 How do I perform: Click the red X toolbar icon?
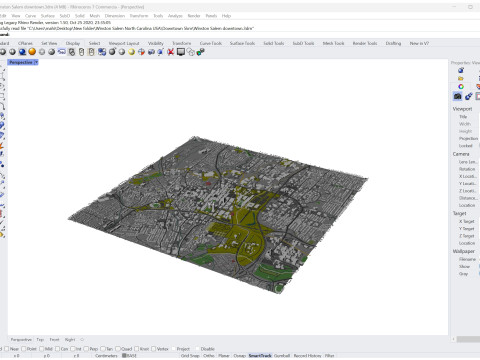[x=171, y=52]
